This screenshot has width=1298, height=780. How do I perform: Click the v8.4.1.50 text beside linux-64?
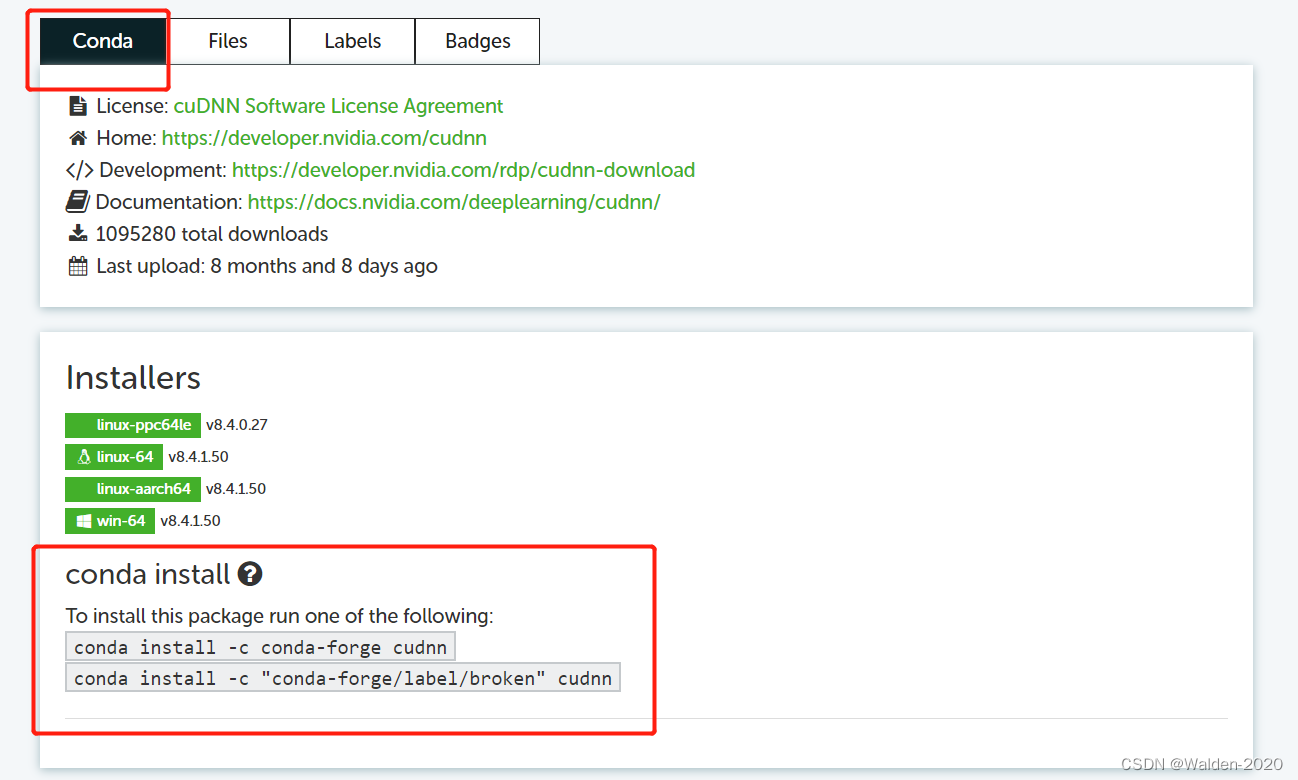(x=199, y=457)
